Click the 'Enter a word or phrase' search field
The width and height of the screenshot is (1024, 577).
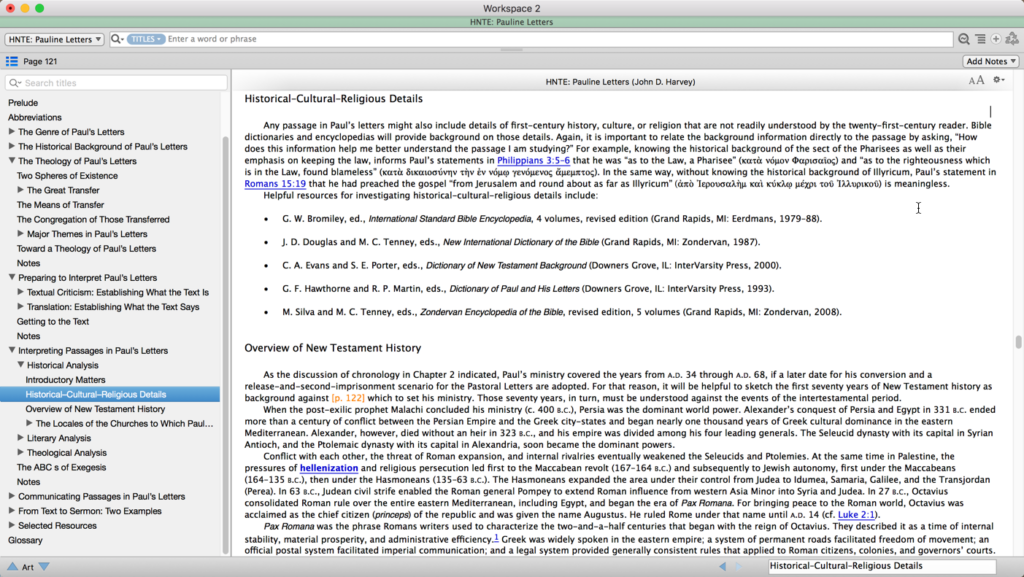pos(300,38)
